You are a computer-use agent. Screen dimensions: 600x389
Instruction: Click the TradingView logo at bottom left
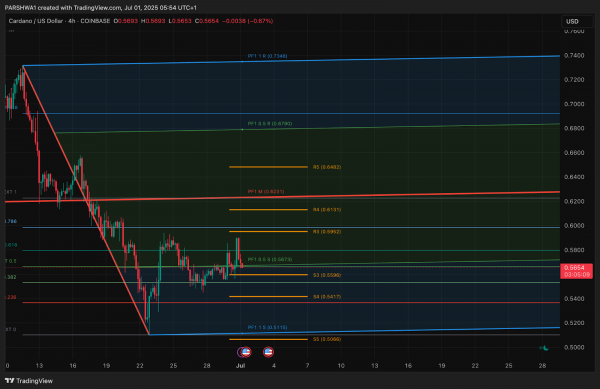pos(29,381)
